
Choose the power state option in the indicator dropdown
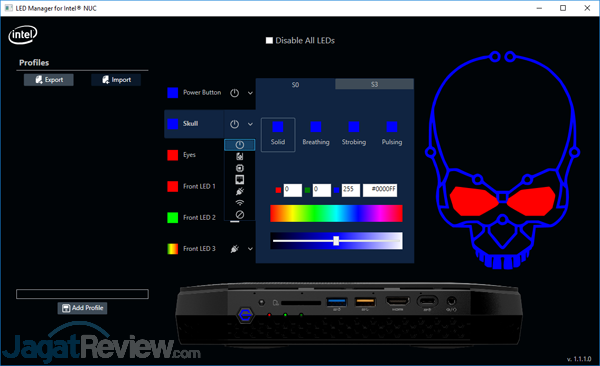point(240,145)
